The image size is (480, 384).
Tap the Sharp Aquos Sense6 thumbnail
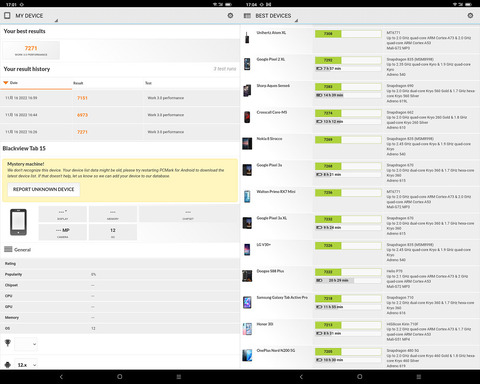[247, 91]
